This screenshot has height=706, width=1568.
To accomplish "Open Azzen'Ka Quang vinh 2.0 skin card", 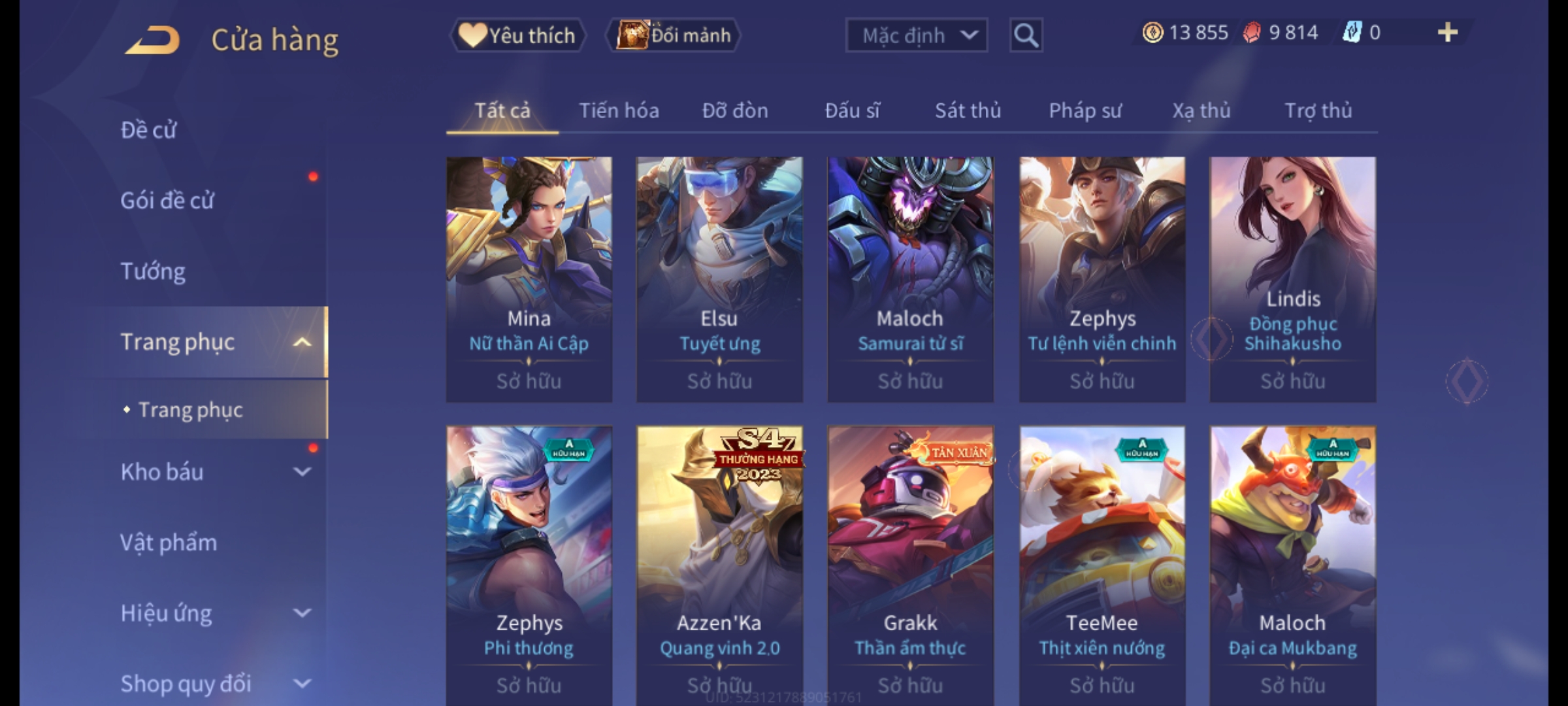I will click(x=719, y=566).
